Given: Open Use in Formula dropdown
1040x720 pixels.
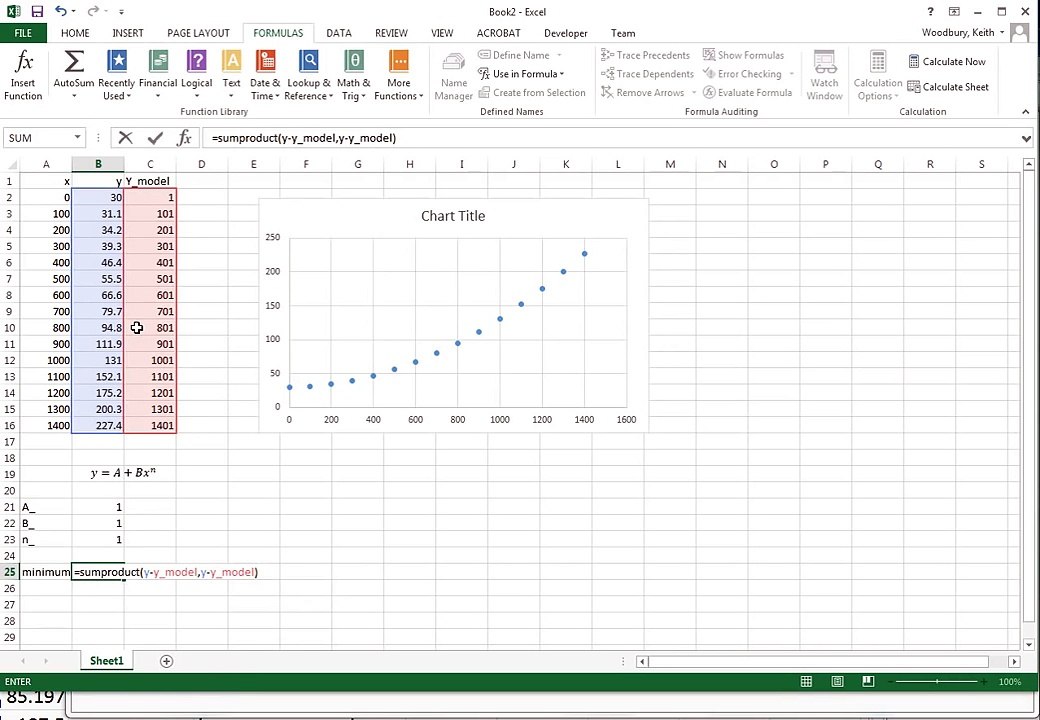Looking at the screenshot, I should coord(521,74).
